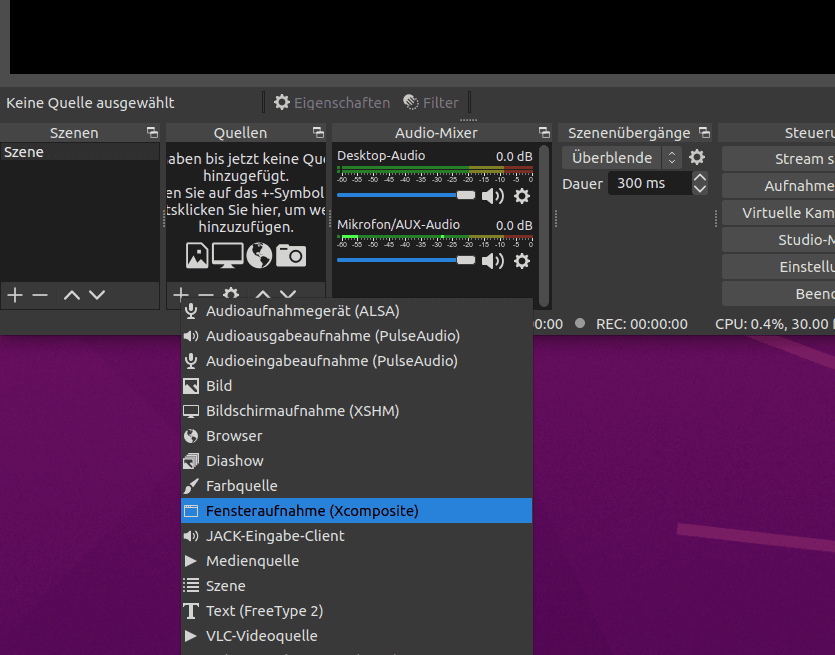
Task: Mute the Desktop-Audio speaker
Action: 493,196
